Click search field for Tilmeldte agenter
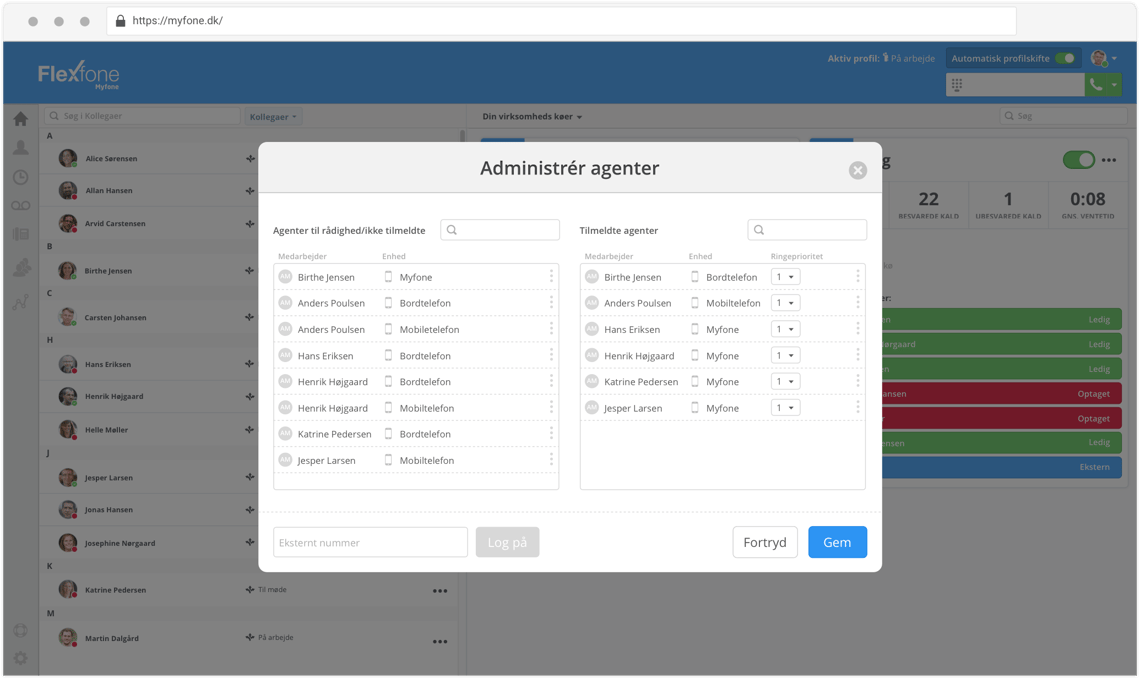This screenshot has height=679, width=1140. pyautogui.click(x=807, y=230)
